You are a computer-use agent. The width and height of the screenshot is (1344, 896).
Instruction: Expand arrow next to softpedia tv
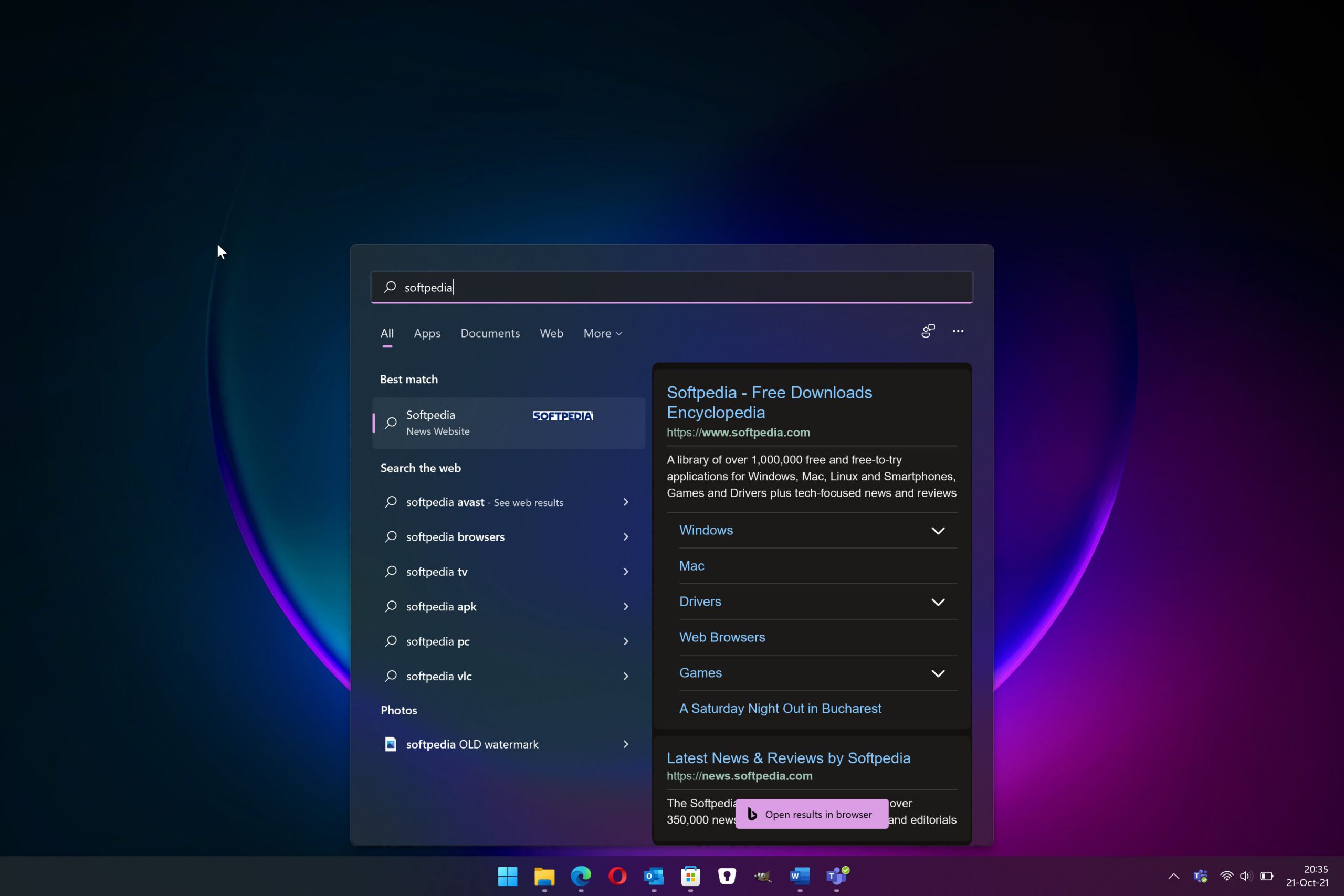pos(626,572)
